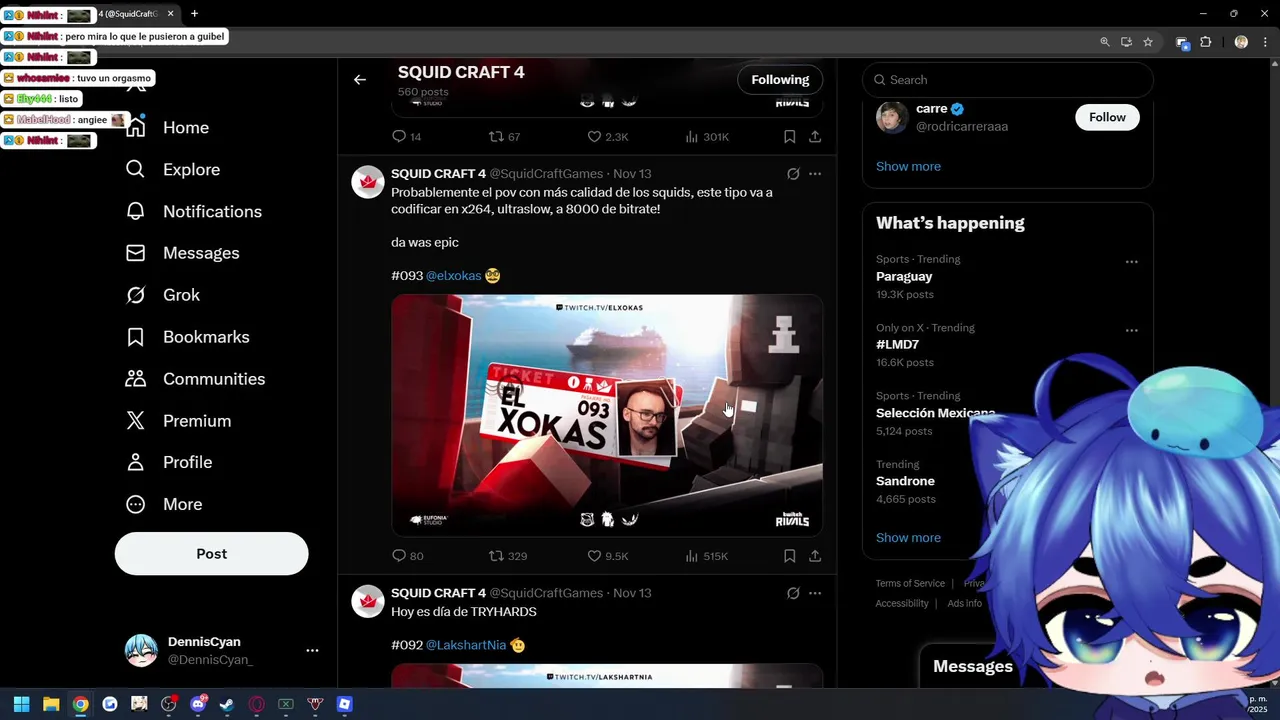
Task: Bookmark the post with 301K views
Action: pos(789,137)
